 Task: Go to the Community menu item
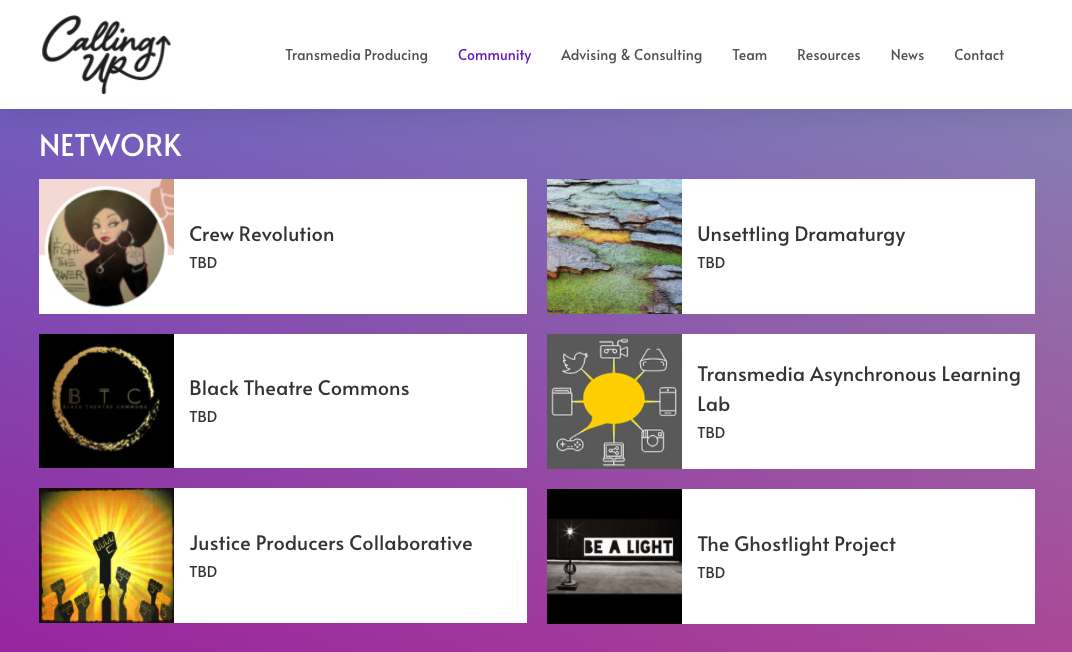tap(494, 55)
